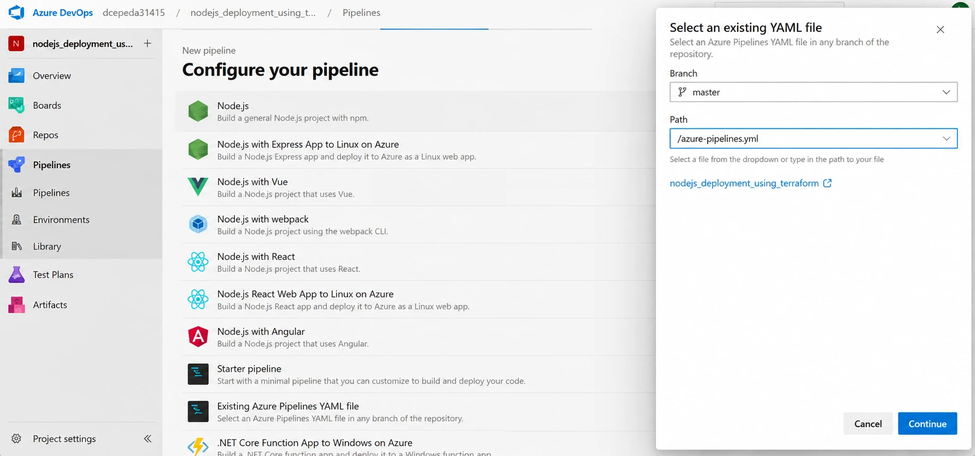Click the external link icon beside repository name
Viewport: 975px width, 456px height.
[827, 184]
